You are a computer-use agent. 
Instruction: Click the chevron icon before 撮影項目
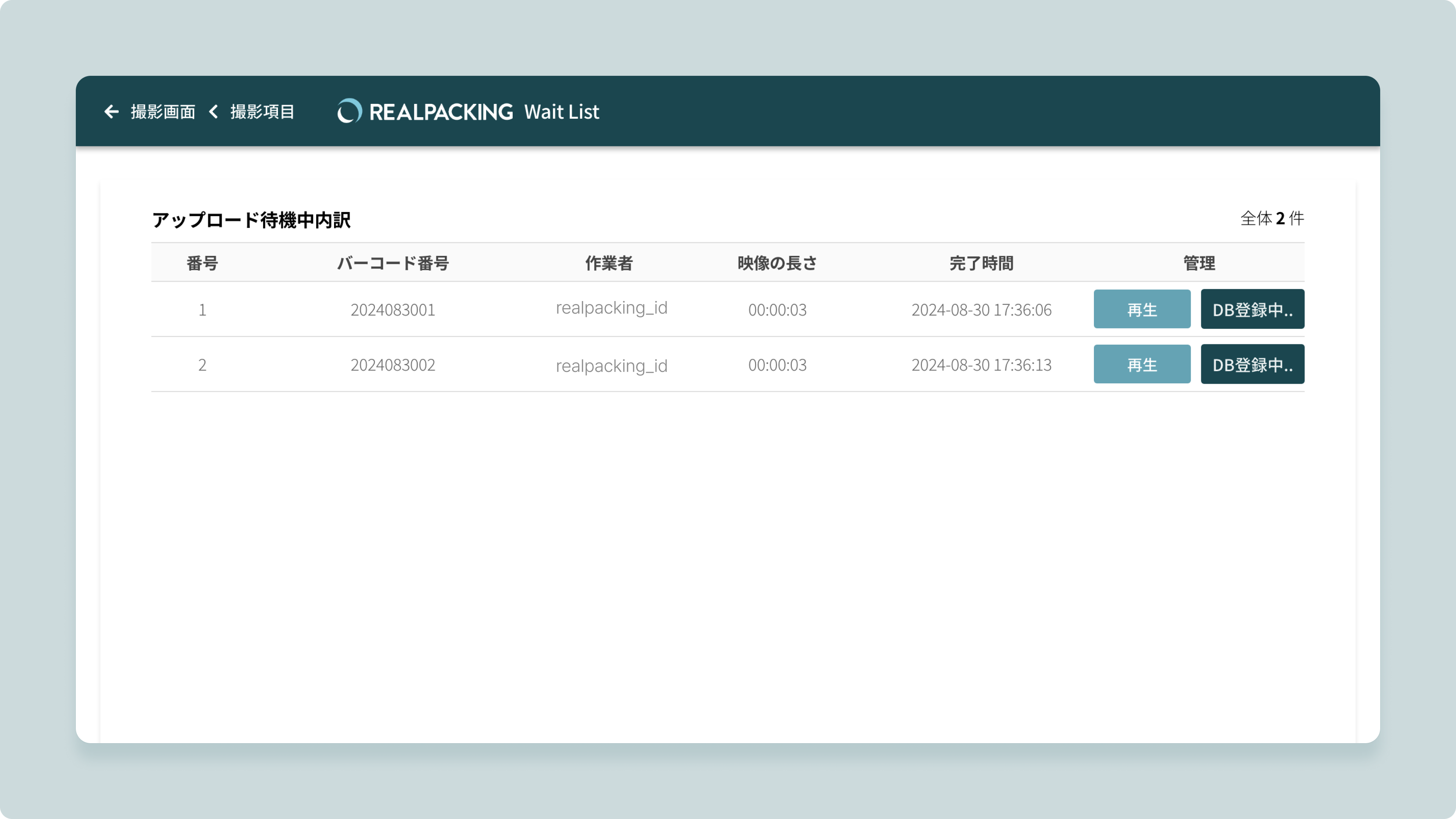(213, 111)
